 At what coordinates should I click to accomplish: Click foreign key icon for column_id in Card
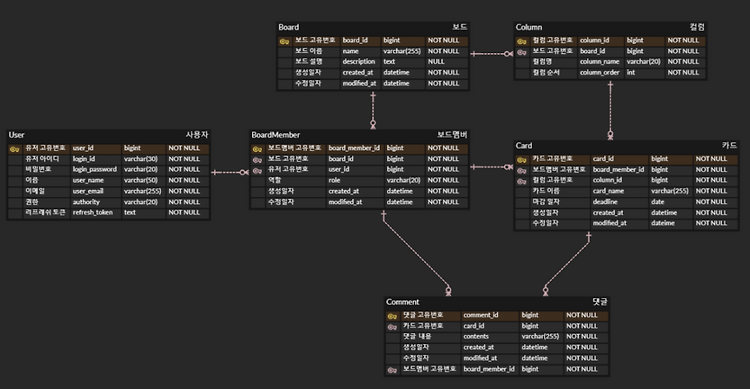tap(521, 181)
